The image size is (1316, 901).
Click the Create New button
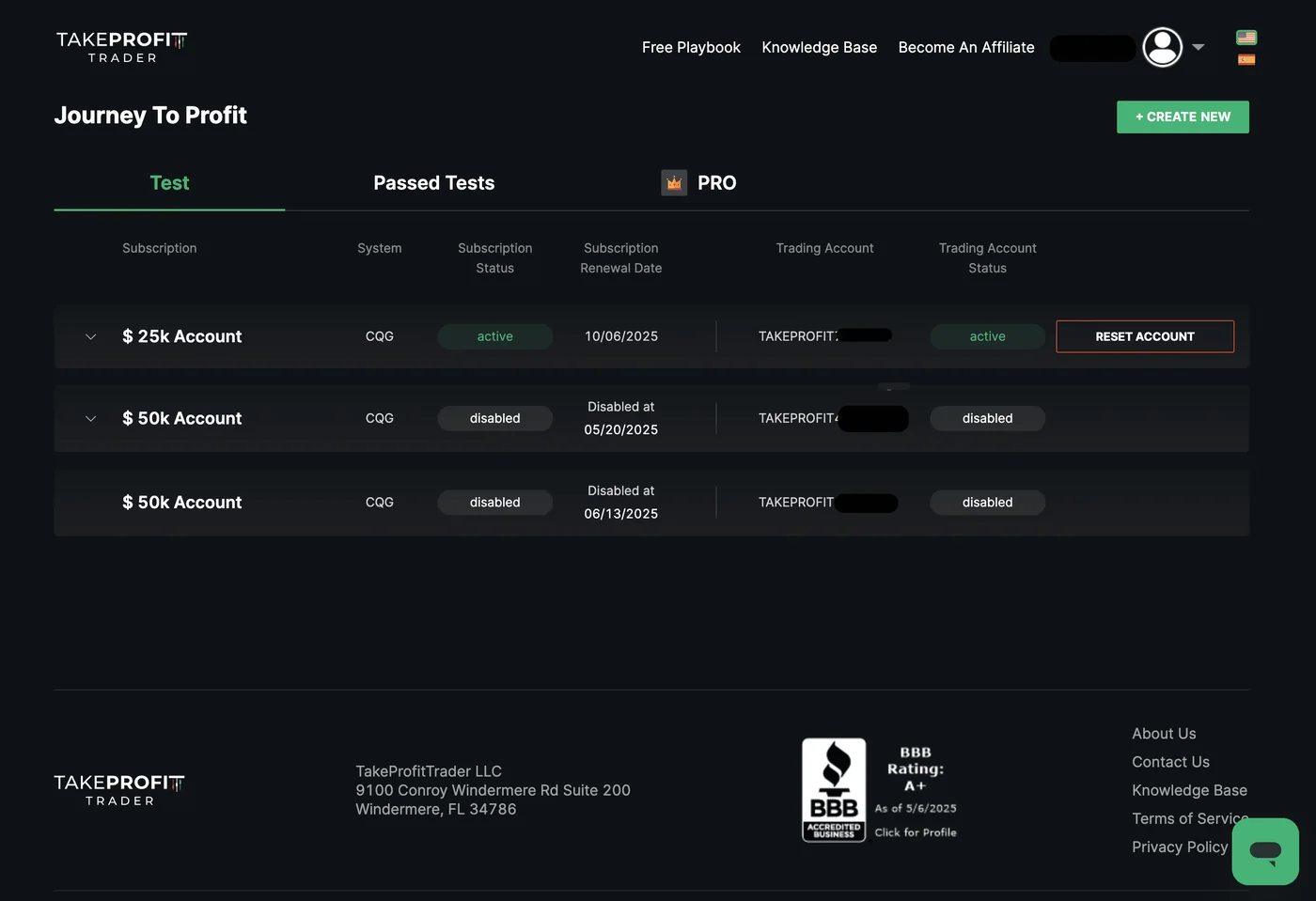point(1183,117)
